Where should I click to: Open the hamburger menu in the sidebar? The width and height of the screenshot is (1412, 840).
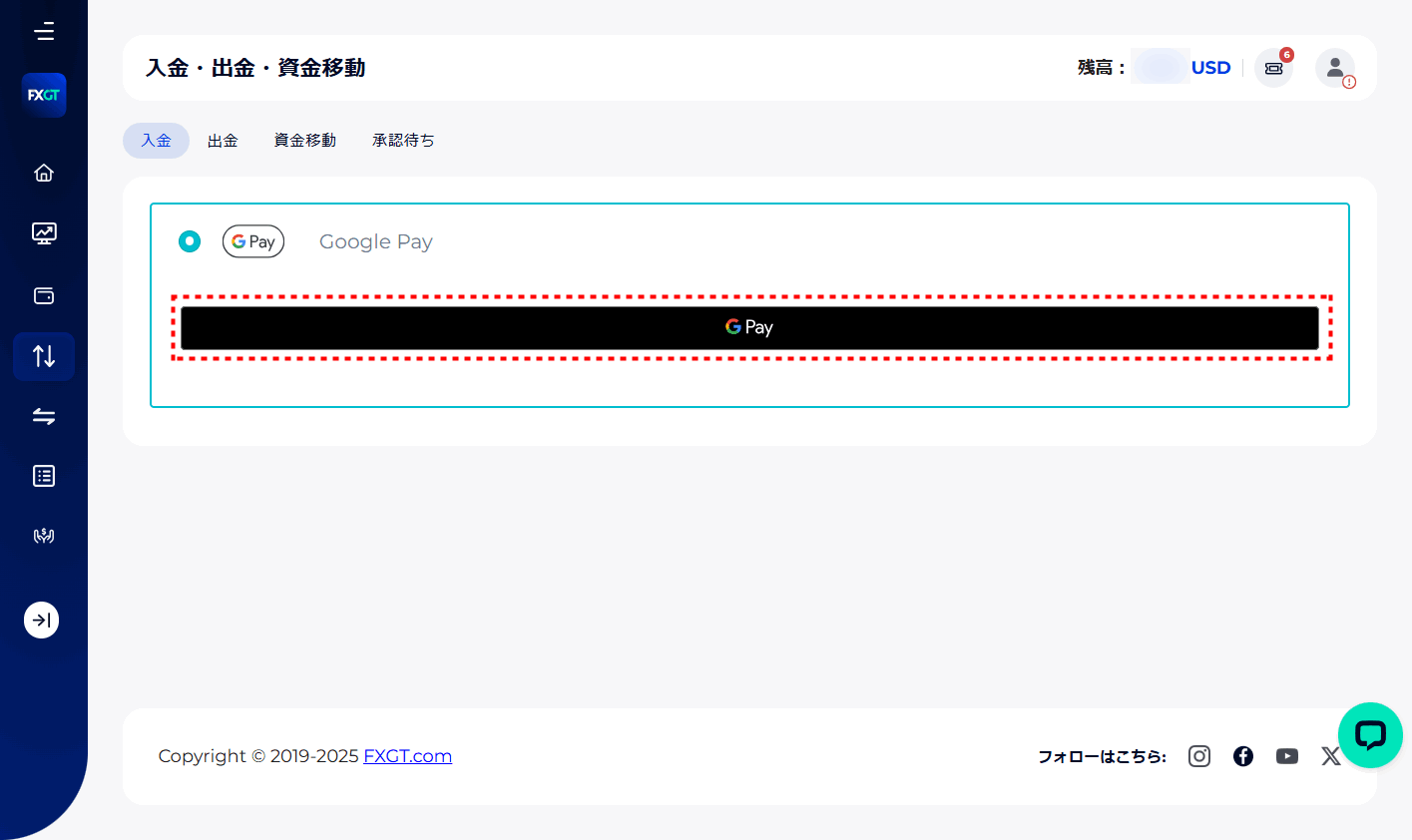click(44, 32)
